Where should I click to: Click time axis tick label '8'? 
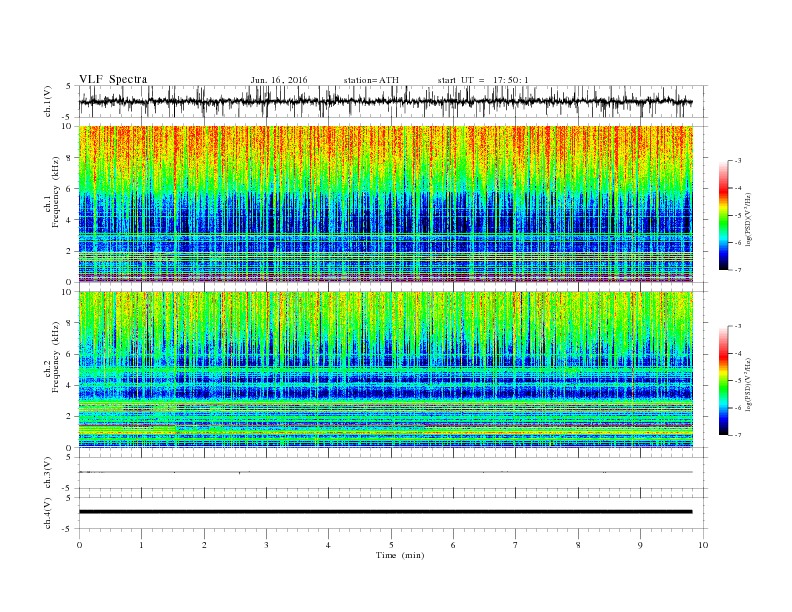click(578, 545)
